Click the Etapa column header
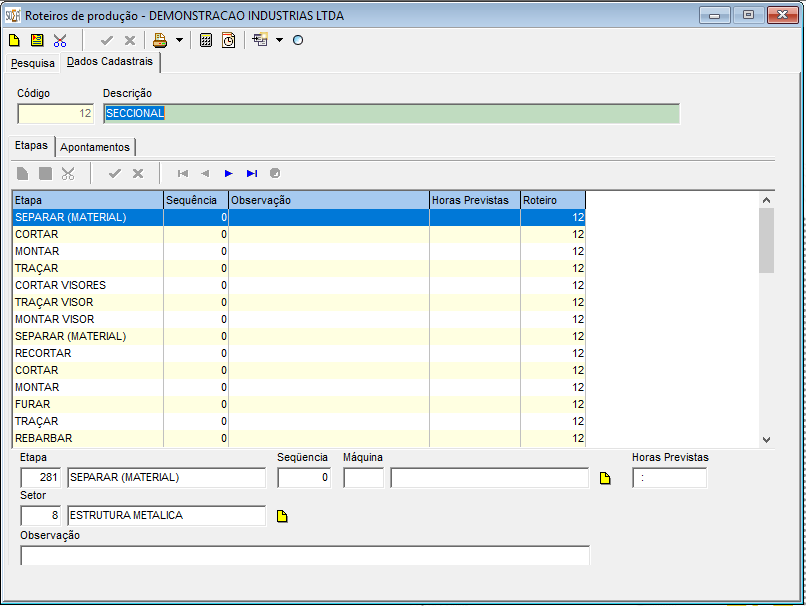 tap(88, 200)
